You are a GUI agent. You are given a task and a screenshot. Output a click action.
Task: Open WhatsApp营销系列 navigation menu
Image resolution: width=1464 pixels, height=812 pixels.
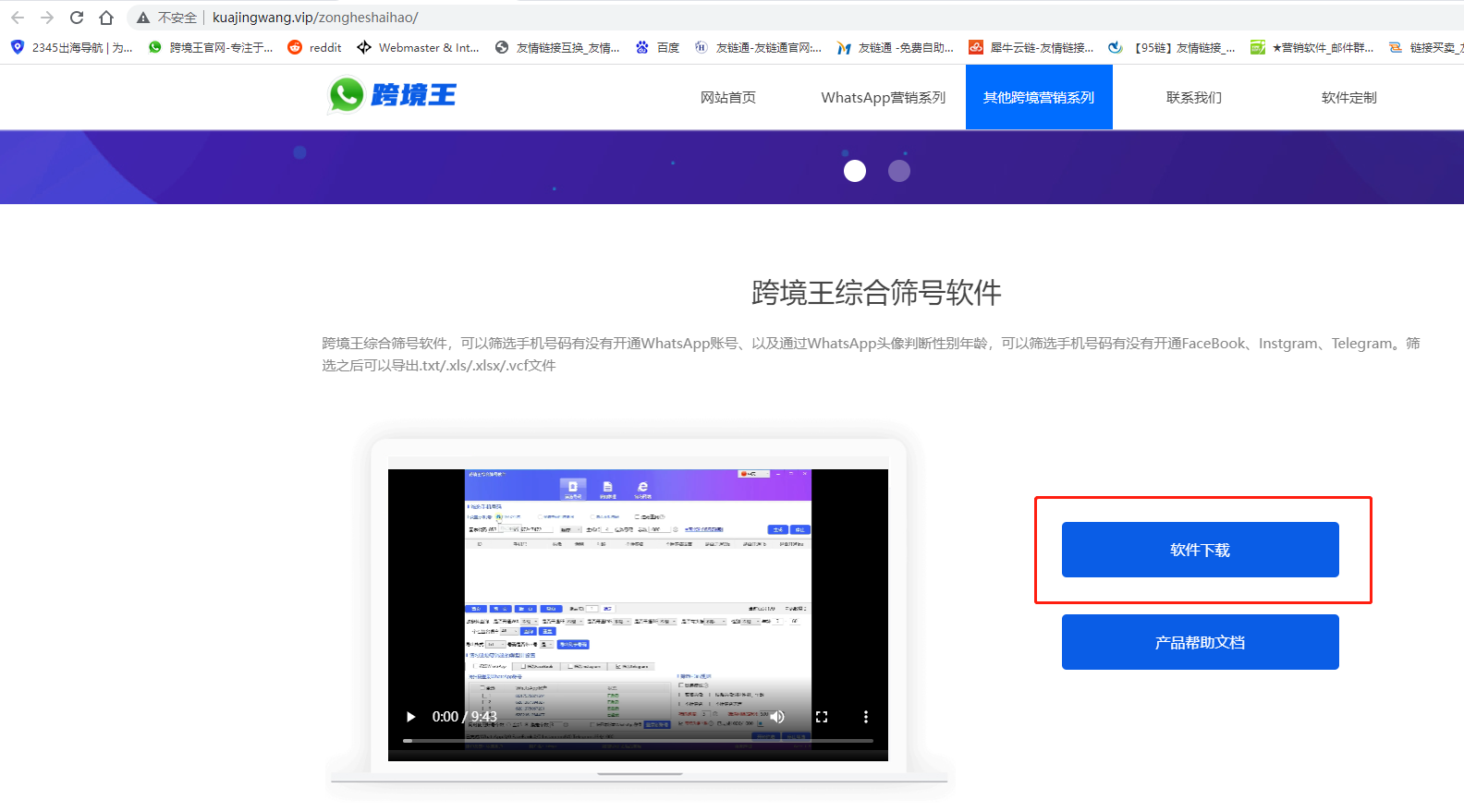pyautogui.click(x=883, y=97)
